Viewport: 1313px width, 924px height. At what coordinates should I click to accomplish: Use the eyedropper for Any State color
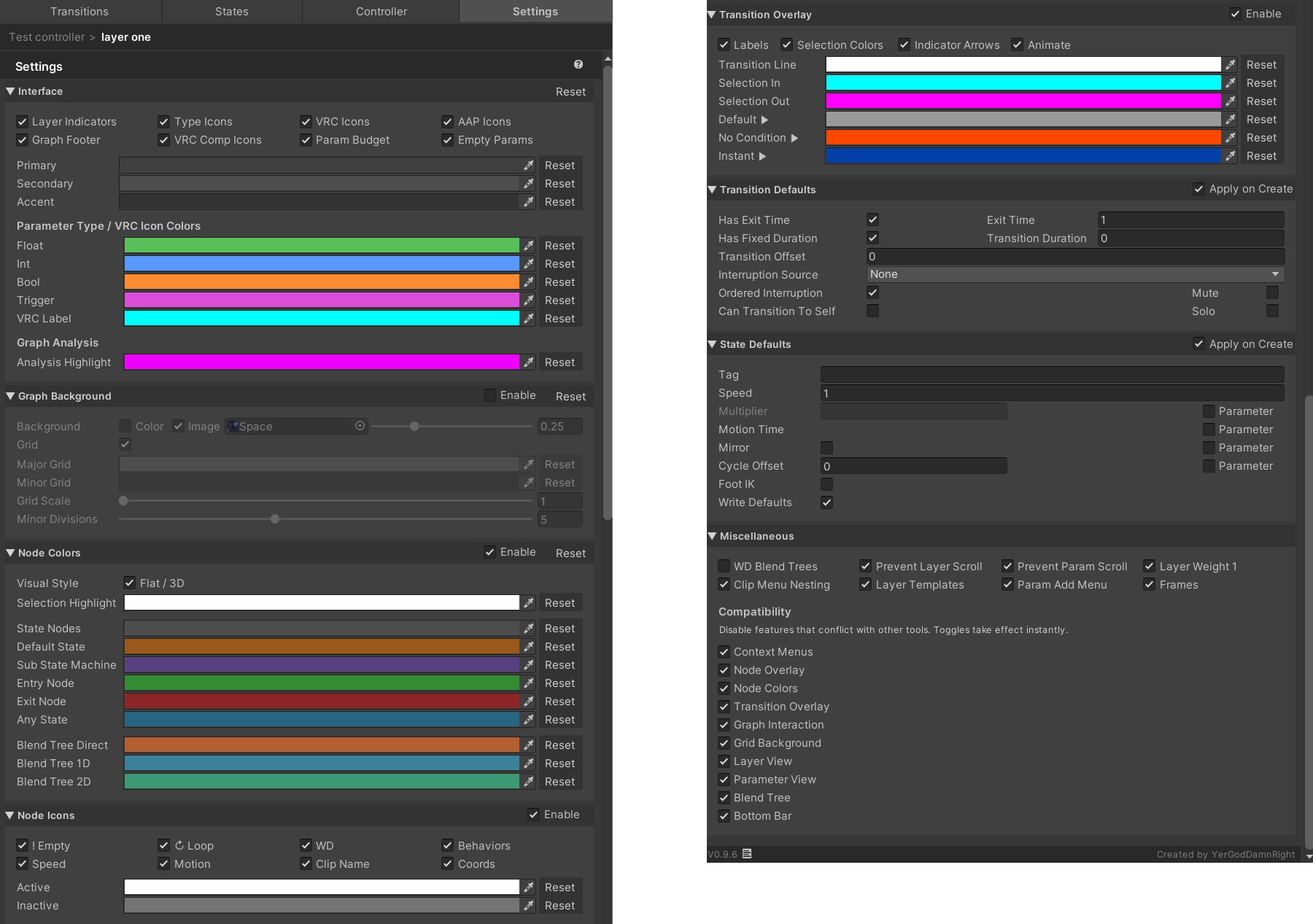pos(529,720)
